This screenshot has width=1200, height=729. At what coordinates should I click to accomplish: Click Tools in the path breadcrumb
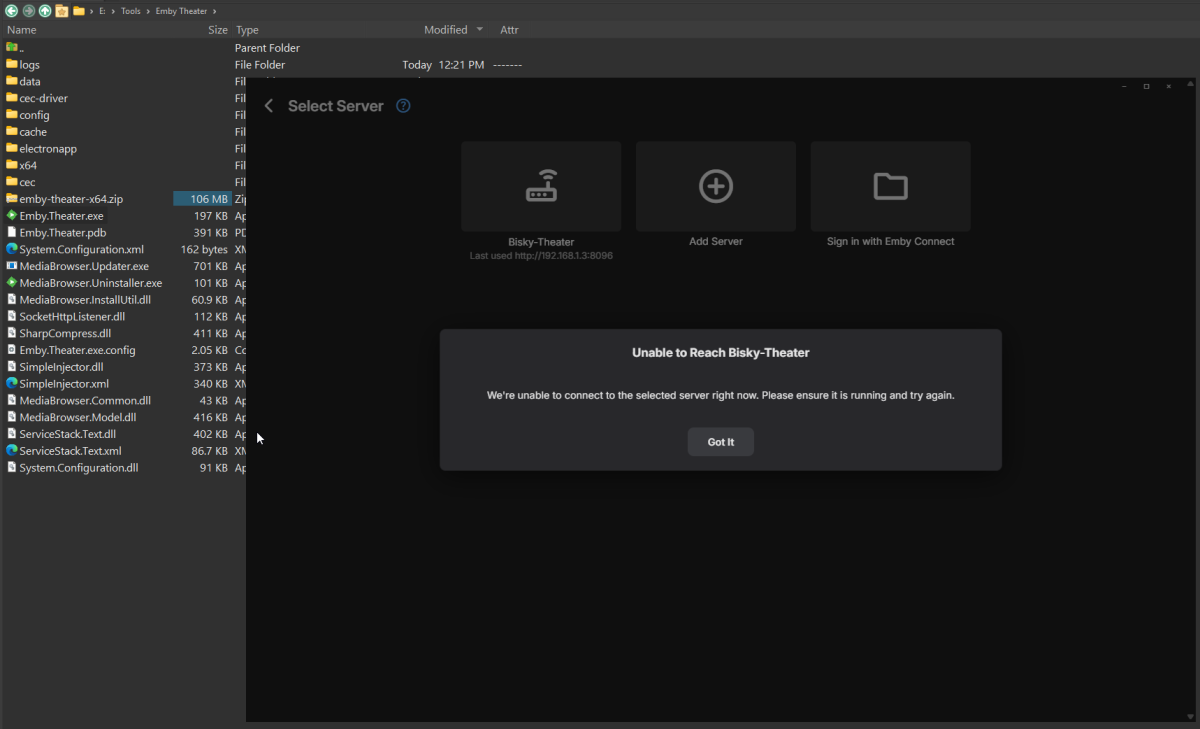131,11
